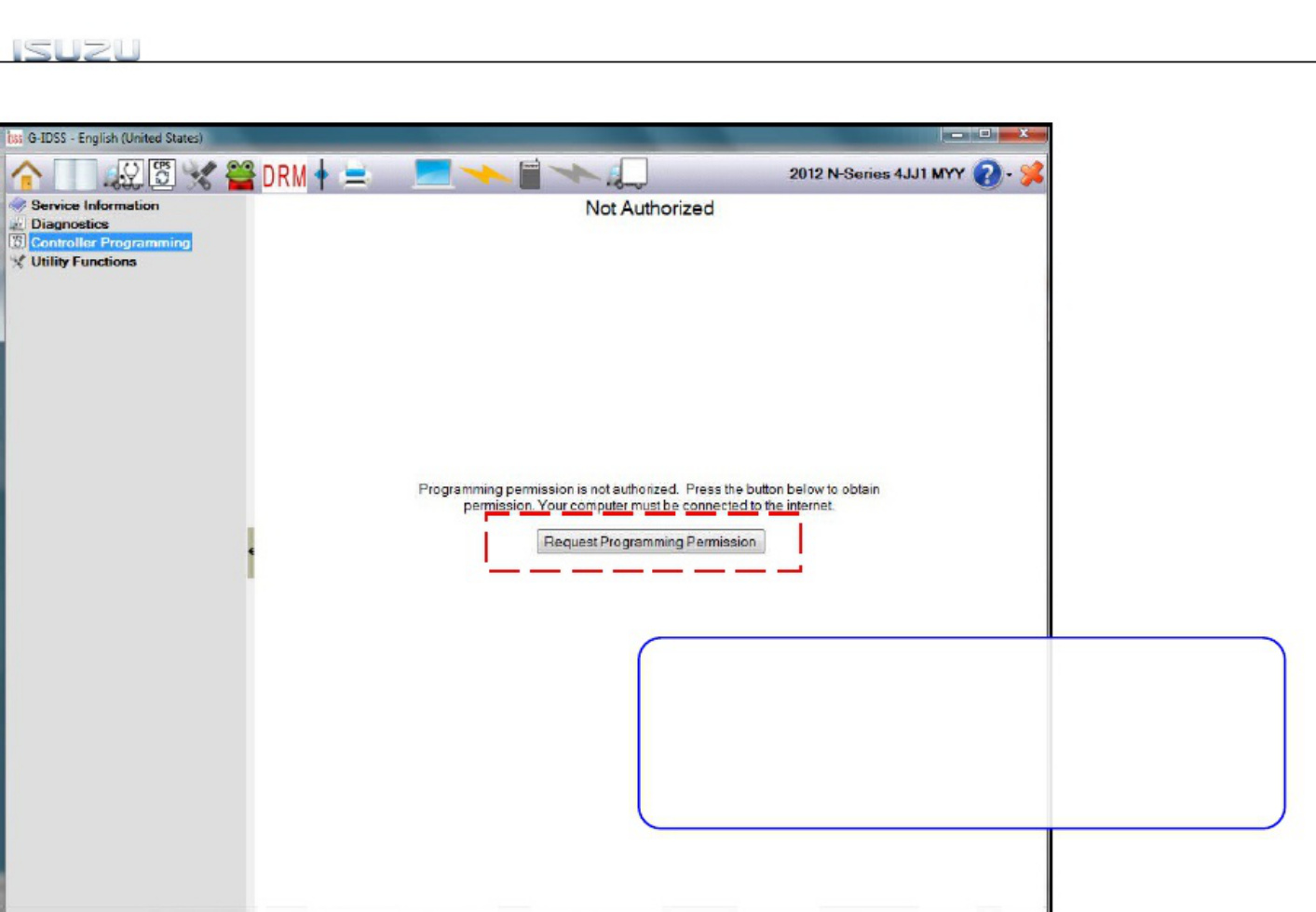This screenshot has height=912, width=1316.
Task: Click the blue laptop computer icon
Action: (x=432, y=174)
